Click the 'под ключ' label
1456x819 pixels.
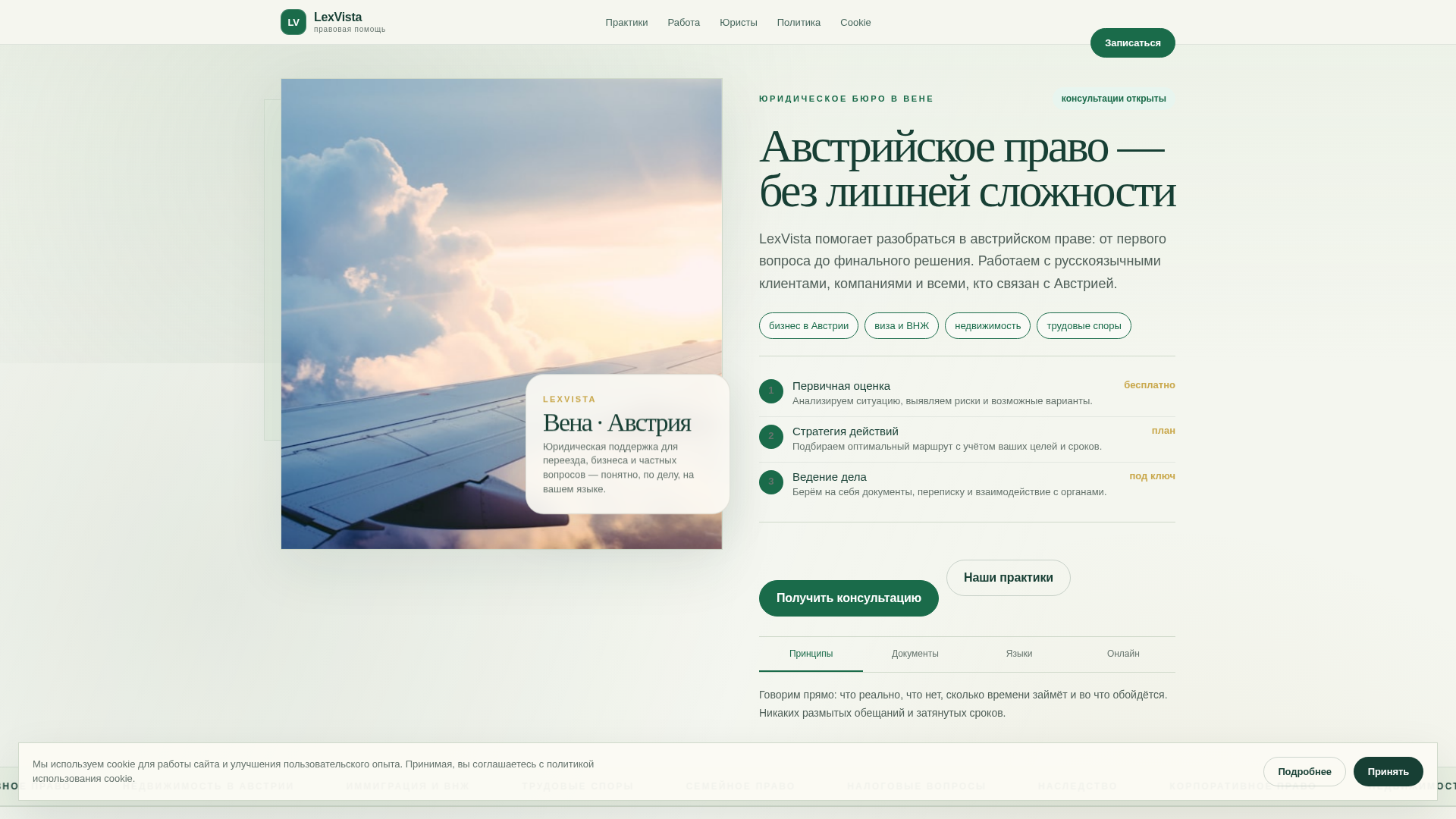pyautogui.click(x=1152, y=476)
